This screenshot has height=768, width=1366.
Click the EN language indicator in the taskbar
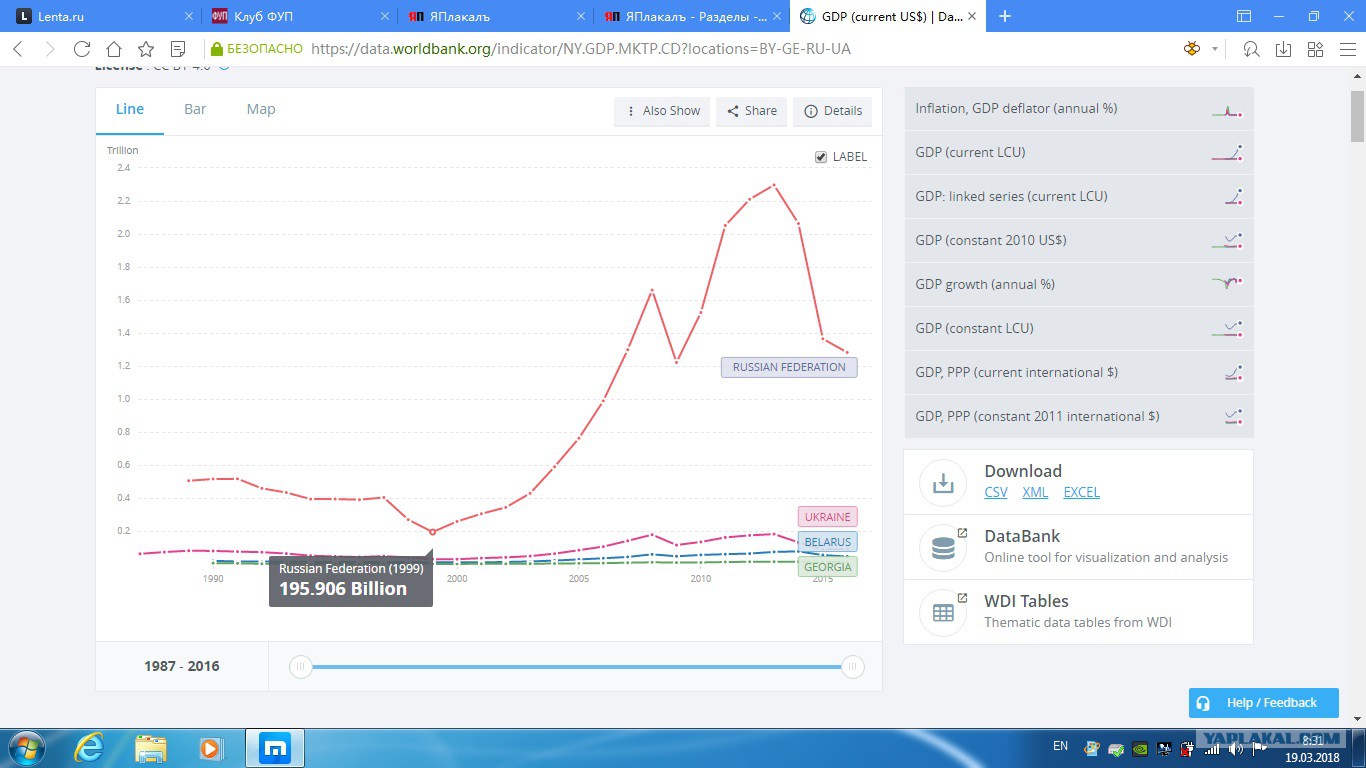(x=1060, y=746)
